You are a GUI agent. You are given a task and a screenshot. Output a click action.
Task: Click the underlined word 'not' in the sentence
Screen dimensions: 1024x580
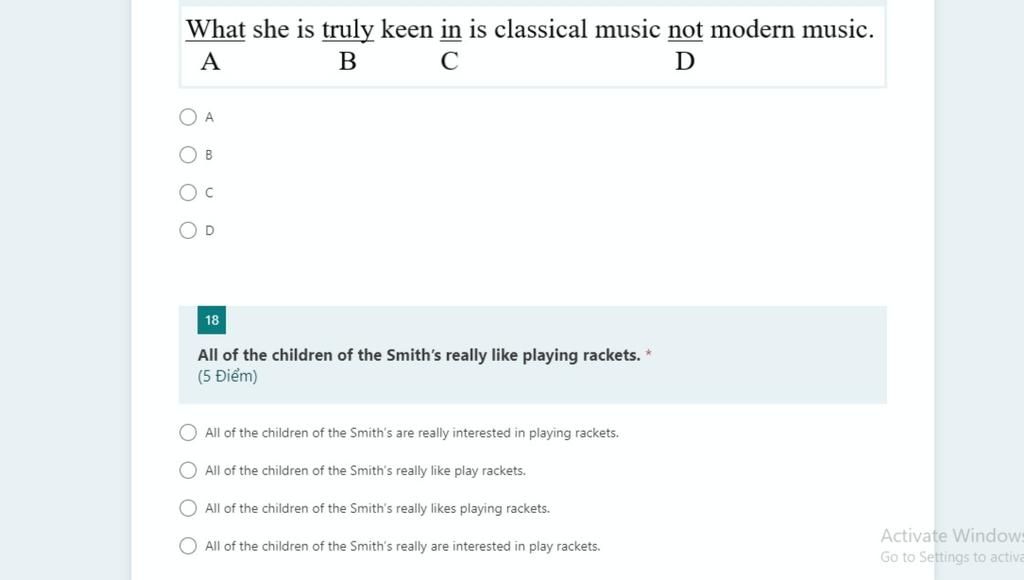click(685, 29)
